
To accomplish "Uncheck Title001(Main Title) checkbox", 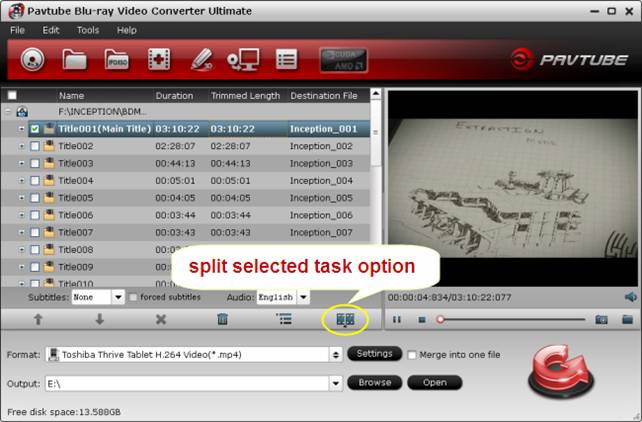I will click(x=35, y=129).
